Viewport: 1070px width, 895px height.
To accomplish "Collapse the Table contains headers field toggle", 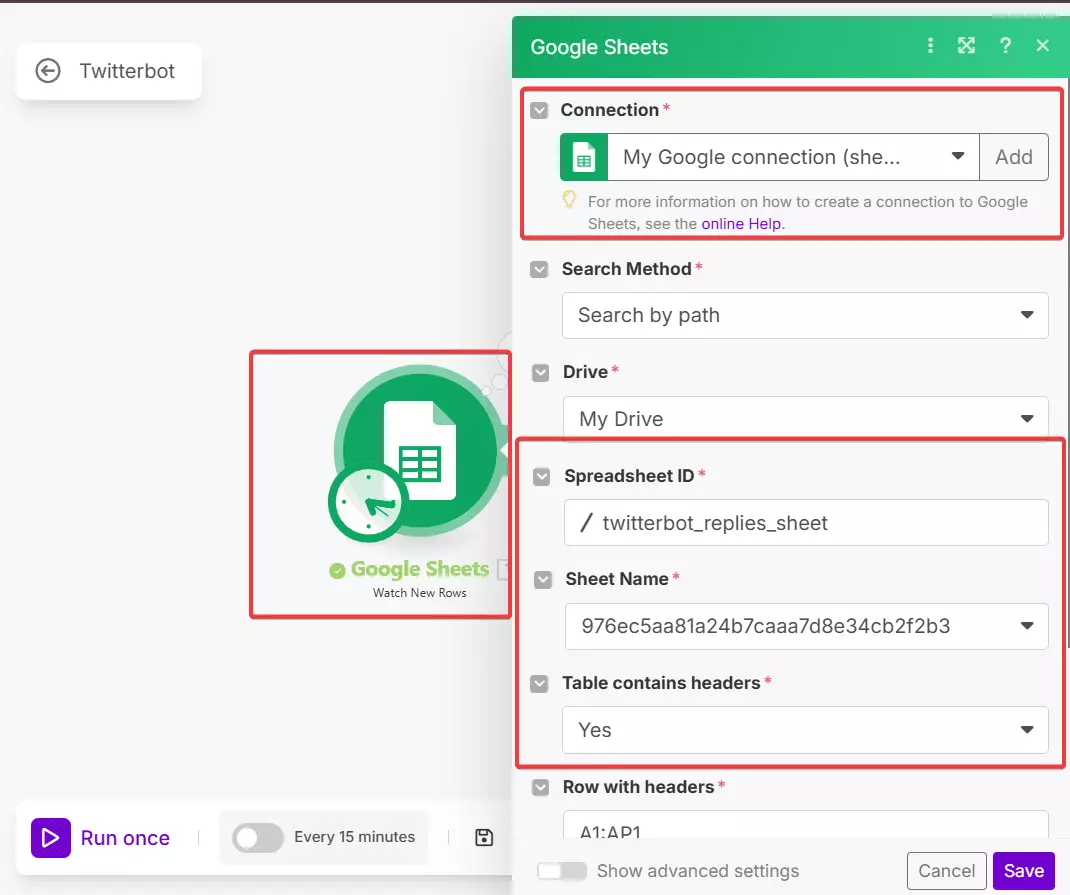I will point(539,684).
